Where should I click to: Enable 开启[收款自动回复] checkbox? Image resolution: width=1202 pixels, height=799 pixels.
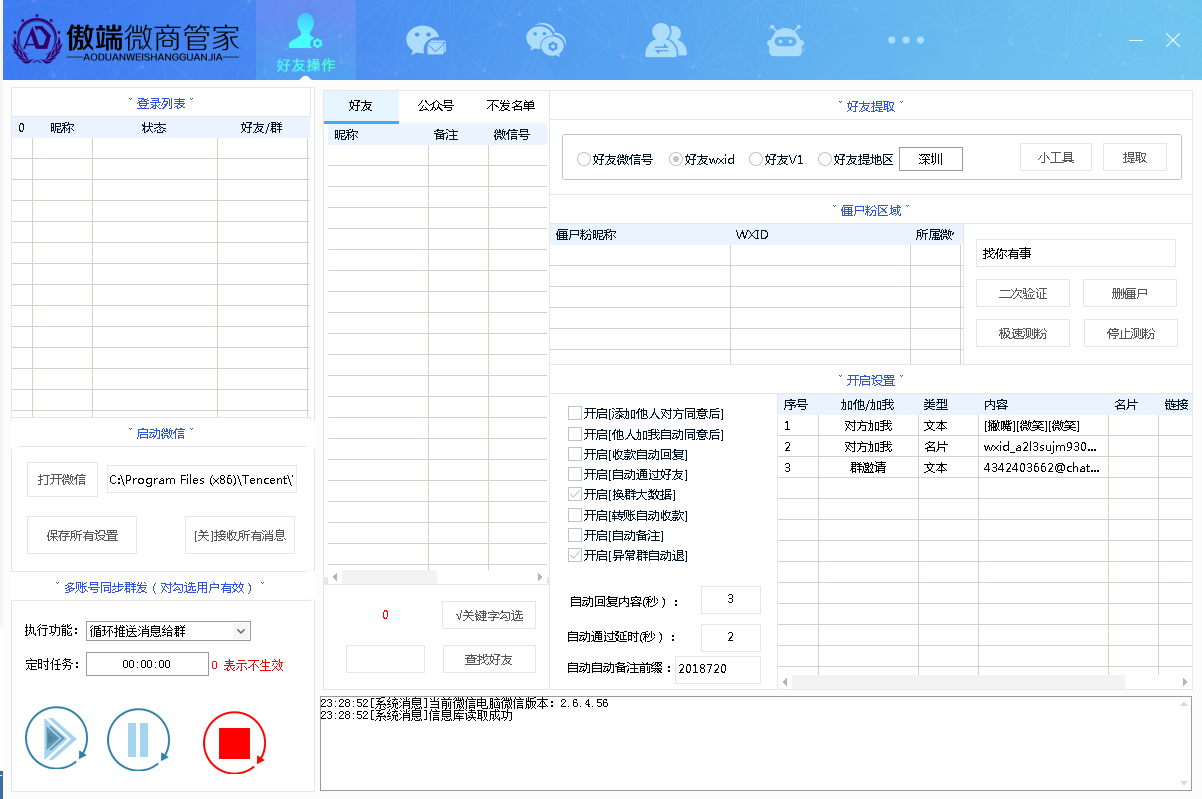click(x=628, y=454)
